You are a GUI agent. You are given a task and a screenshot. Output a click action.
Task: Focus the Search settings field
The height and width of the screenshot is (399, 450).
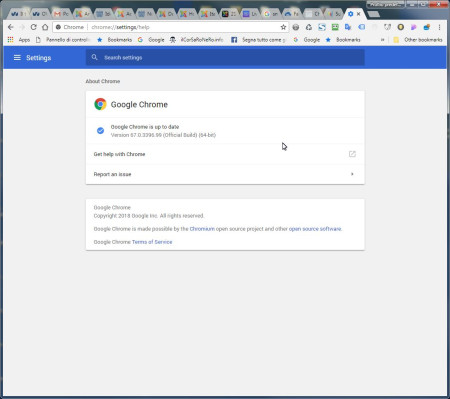[x=225, y=58]
